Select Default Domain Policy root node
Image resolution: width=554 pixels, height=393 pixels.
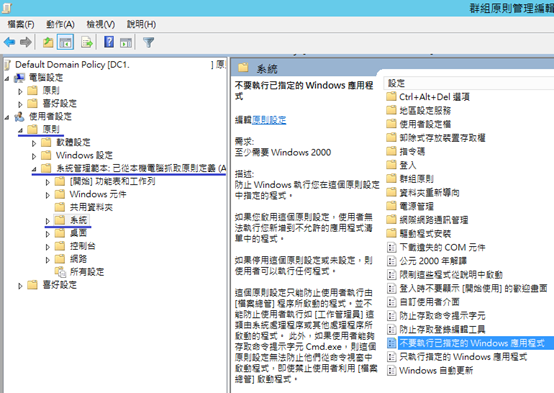point(72,65)
